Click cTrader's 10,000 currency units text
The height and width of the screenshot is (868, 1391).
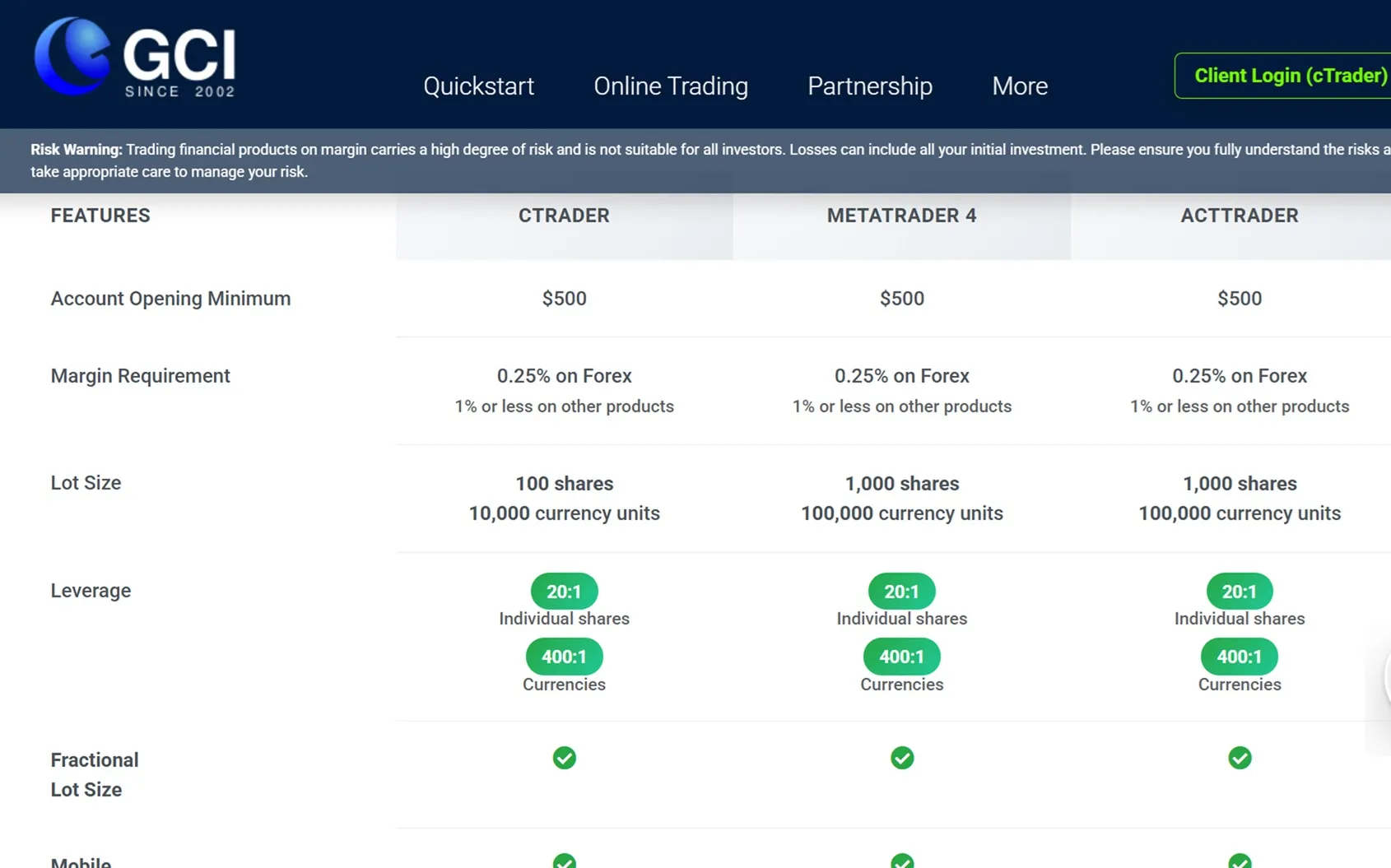coord(564,513)
